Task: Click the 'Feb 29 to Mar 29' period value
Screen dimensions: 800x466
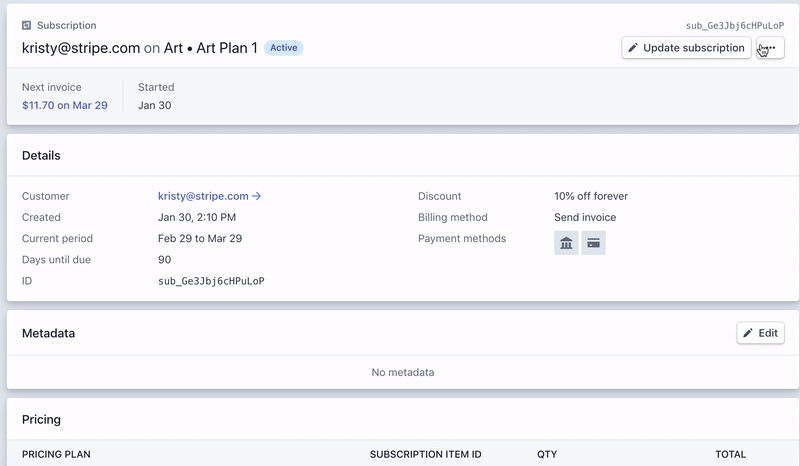Action: (200, 238)
